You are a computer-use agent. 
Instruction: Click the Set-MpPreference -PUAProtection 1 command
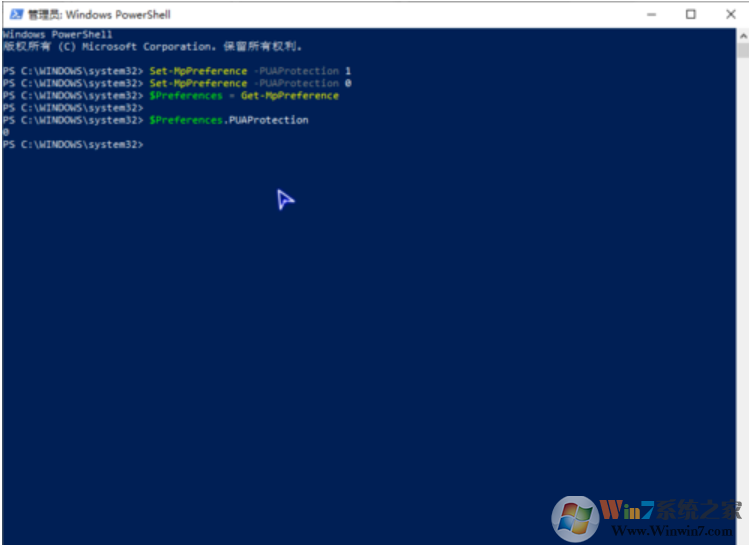[250, 71]
